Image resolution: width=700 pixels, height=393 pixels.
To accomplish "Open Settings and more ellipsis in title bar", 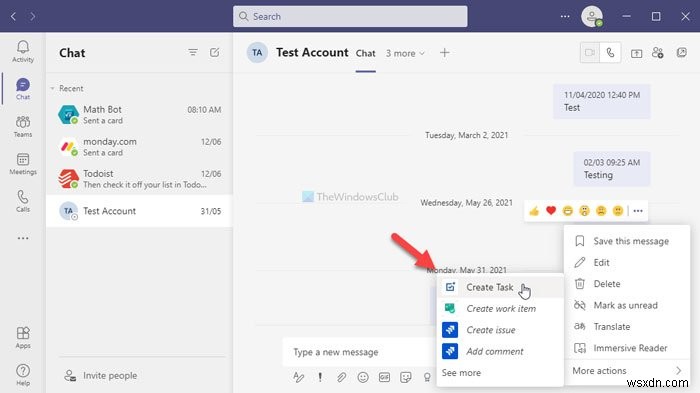I will (565, 17).
